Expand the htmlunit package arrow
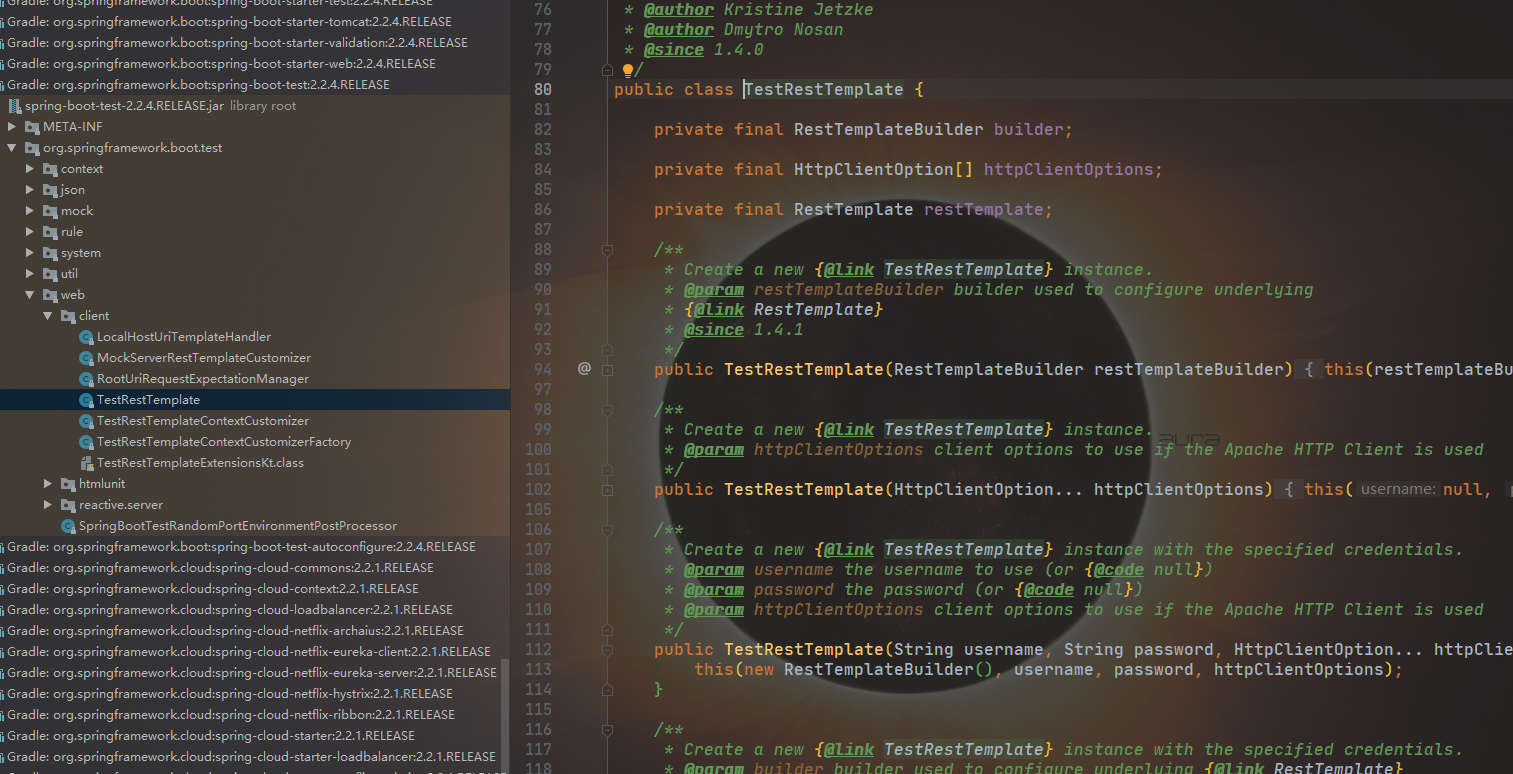Image resolution: width=1513 pixels, height=774 pixels. (x=48, y=484)
